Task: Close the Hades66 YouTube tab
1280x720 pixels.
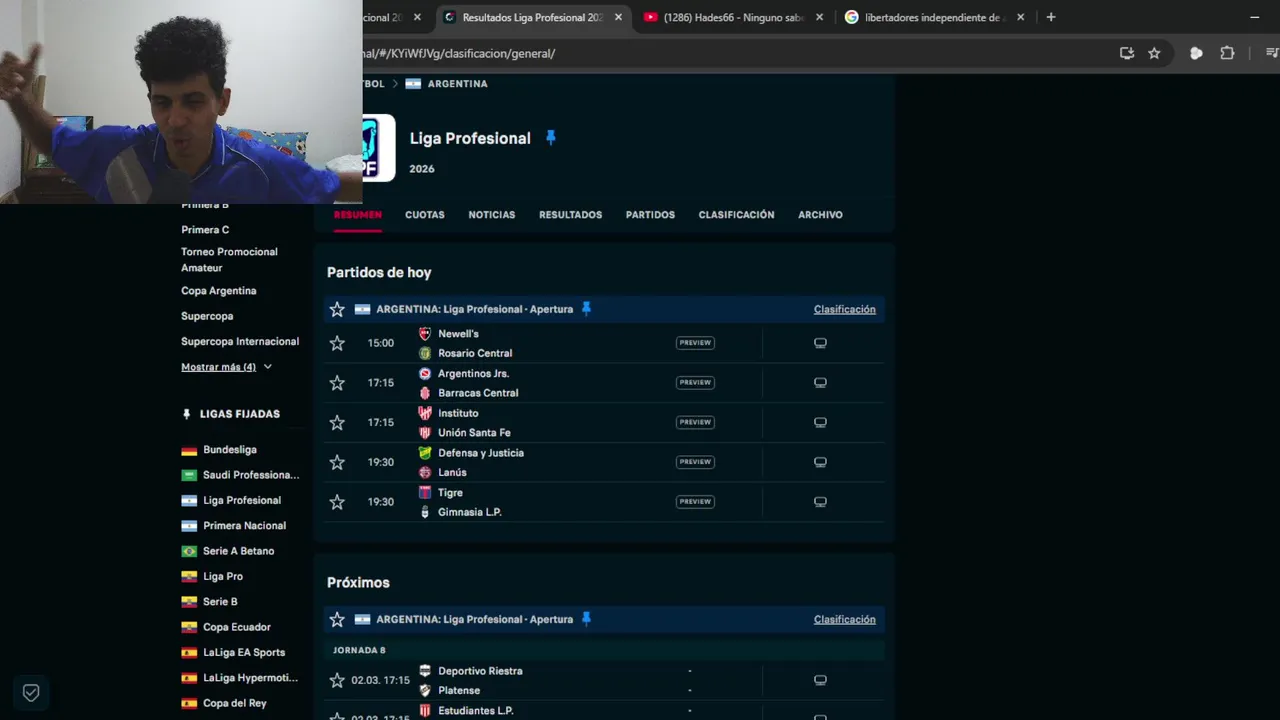Action: (819, 17)
